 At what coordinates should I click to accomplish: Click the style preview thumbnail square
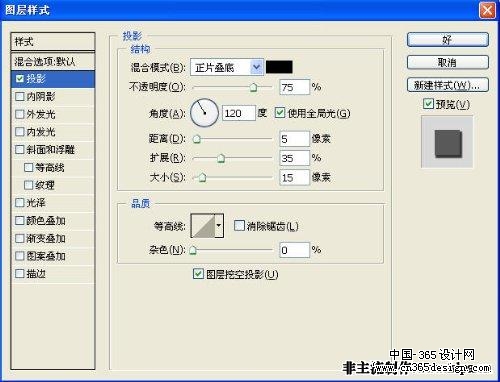pyautogui.click(x=448, y=143)
